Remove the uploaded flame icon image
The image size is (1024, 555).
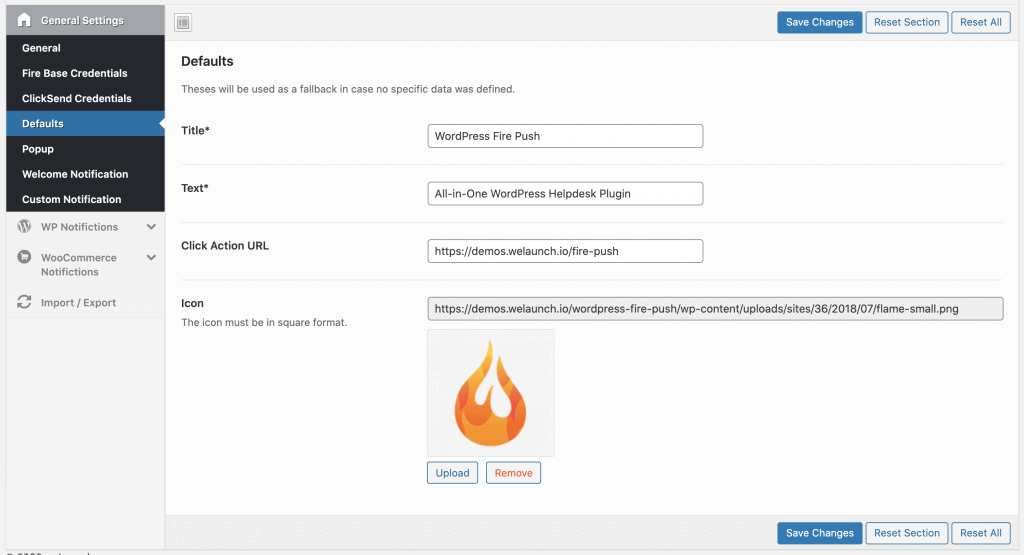click(513, 473)
